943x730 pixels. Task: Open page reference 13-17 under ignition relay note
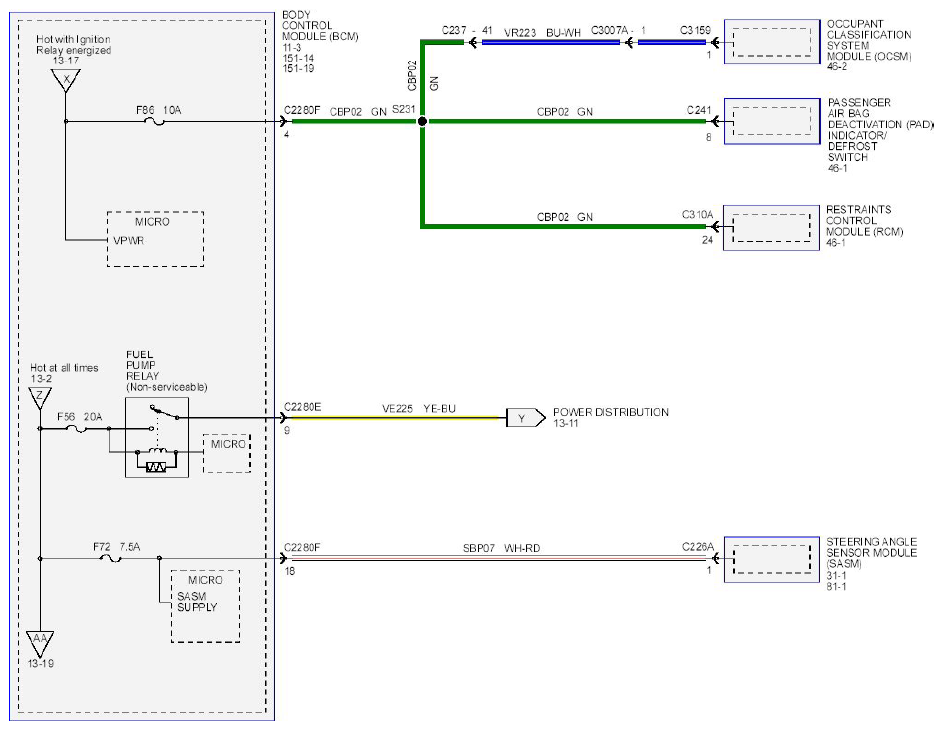pyautogui.click(x=66, y=61)
